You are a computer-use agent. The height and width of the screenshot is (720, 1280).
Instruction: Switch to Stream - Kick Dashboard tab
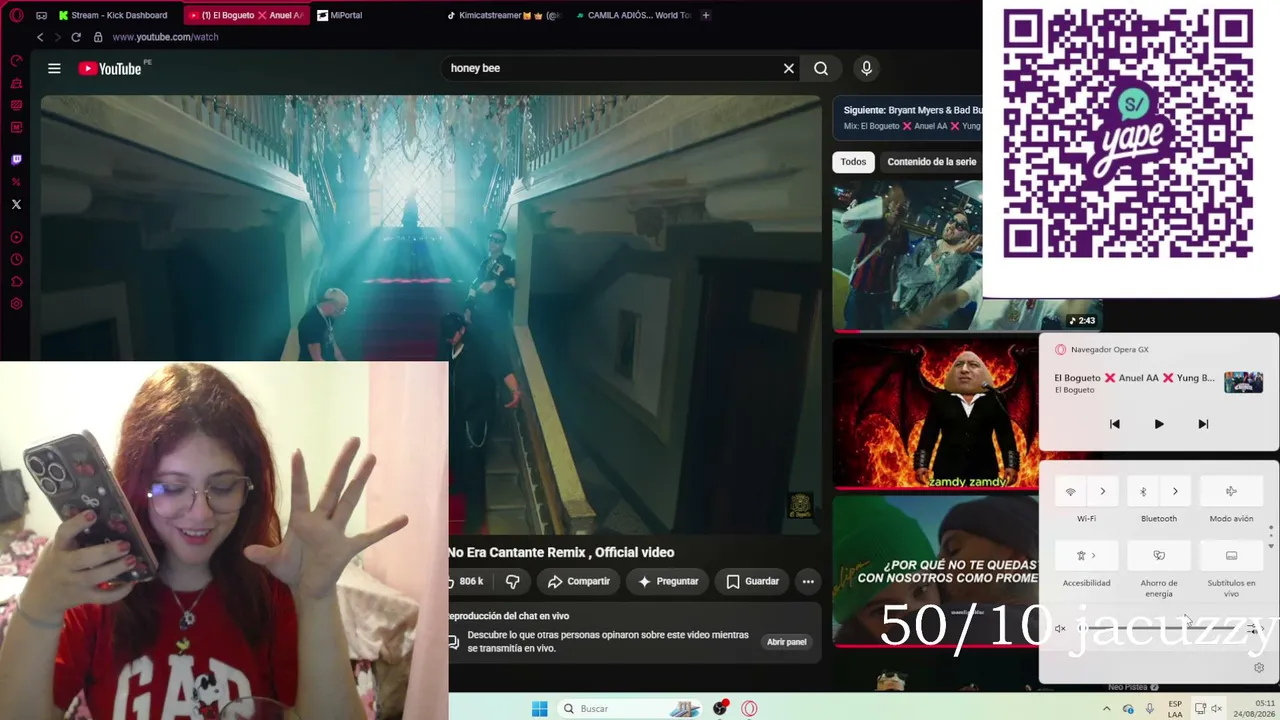(113, 15)
